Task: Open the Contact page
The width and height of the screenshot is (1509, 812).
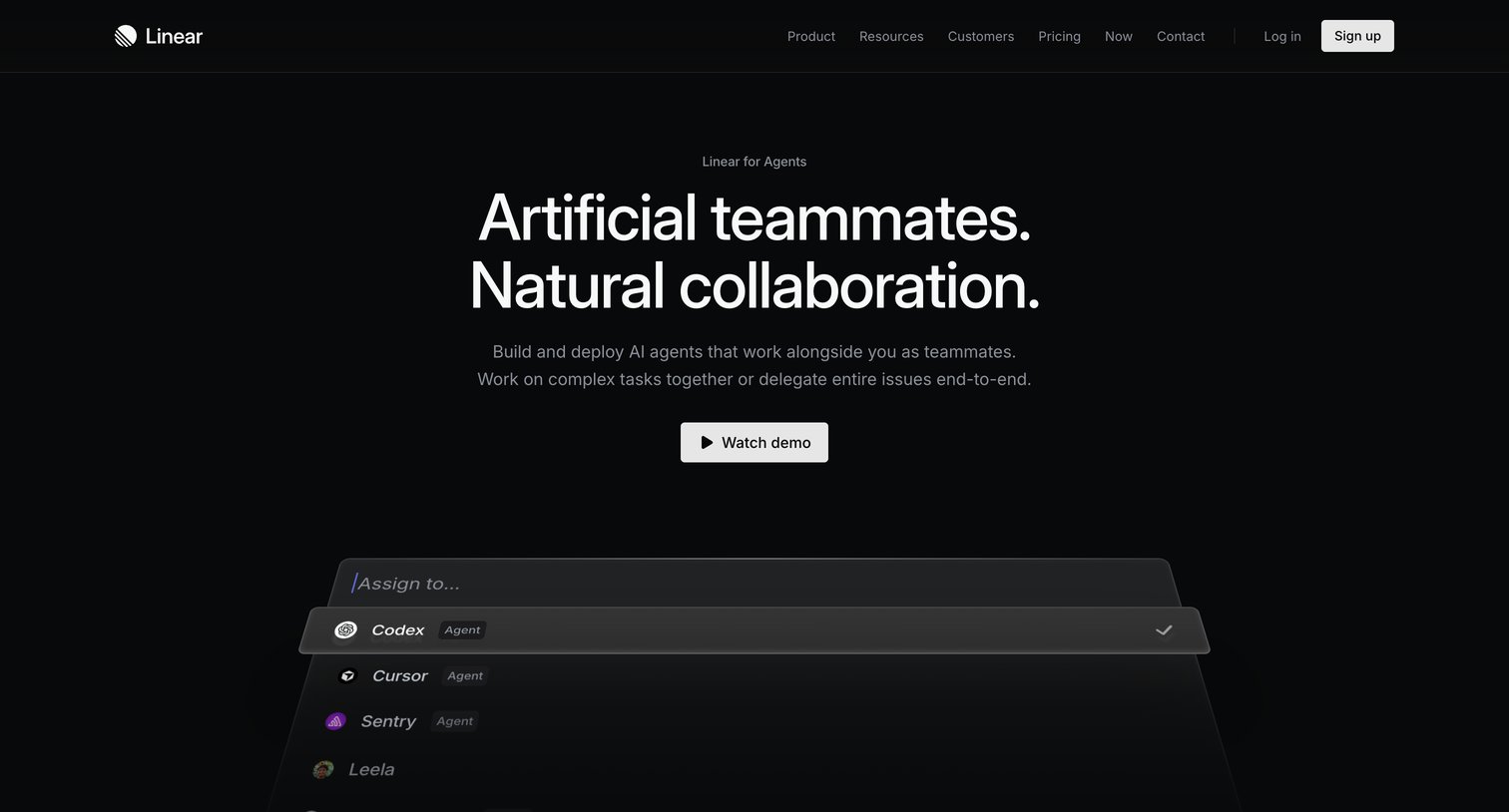Action: coord(1181,36)
